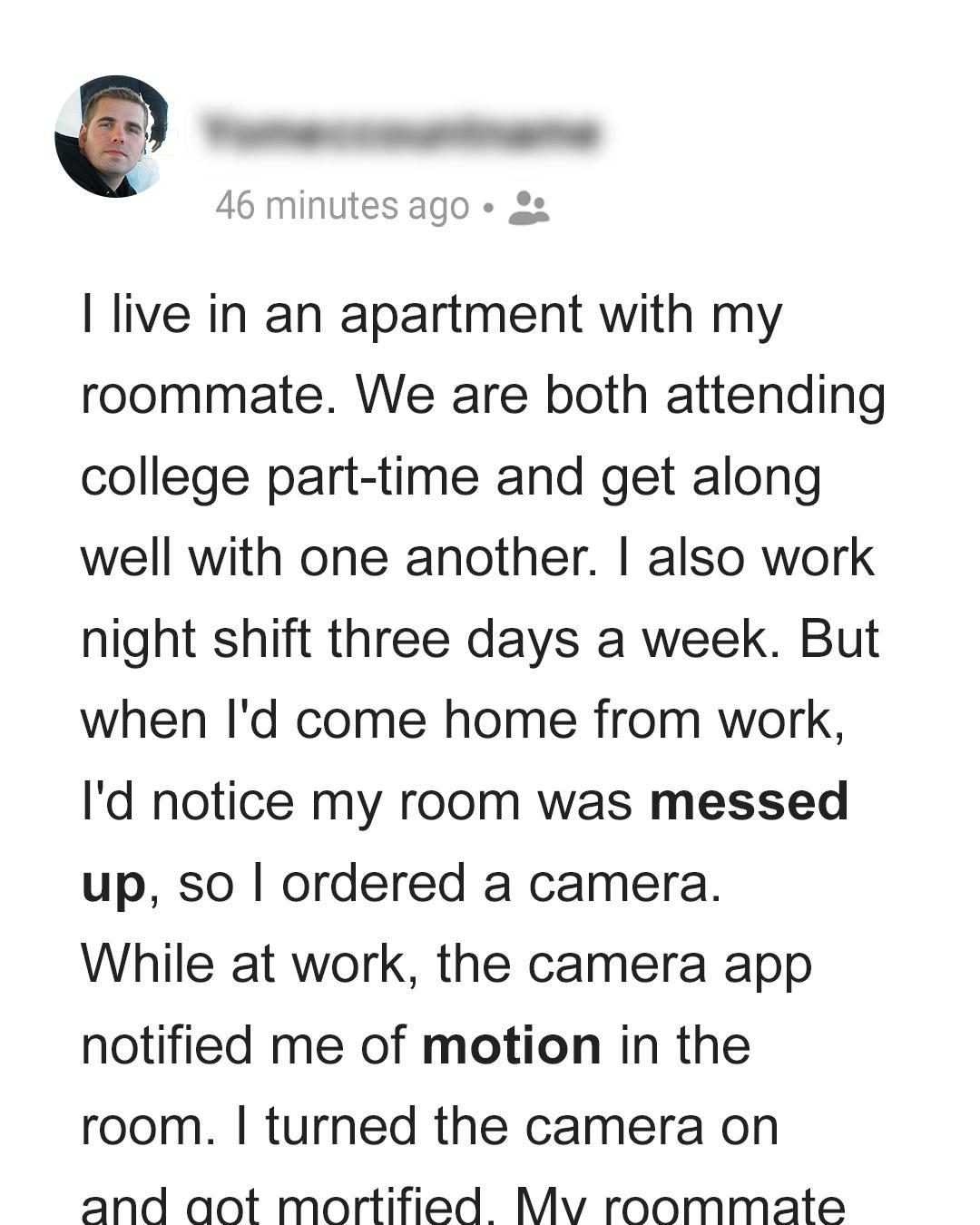Click the bold "up" before the comma
This screenshot has width=980, height=1225.
[113, 884]
